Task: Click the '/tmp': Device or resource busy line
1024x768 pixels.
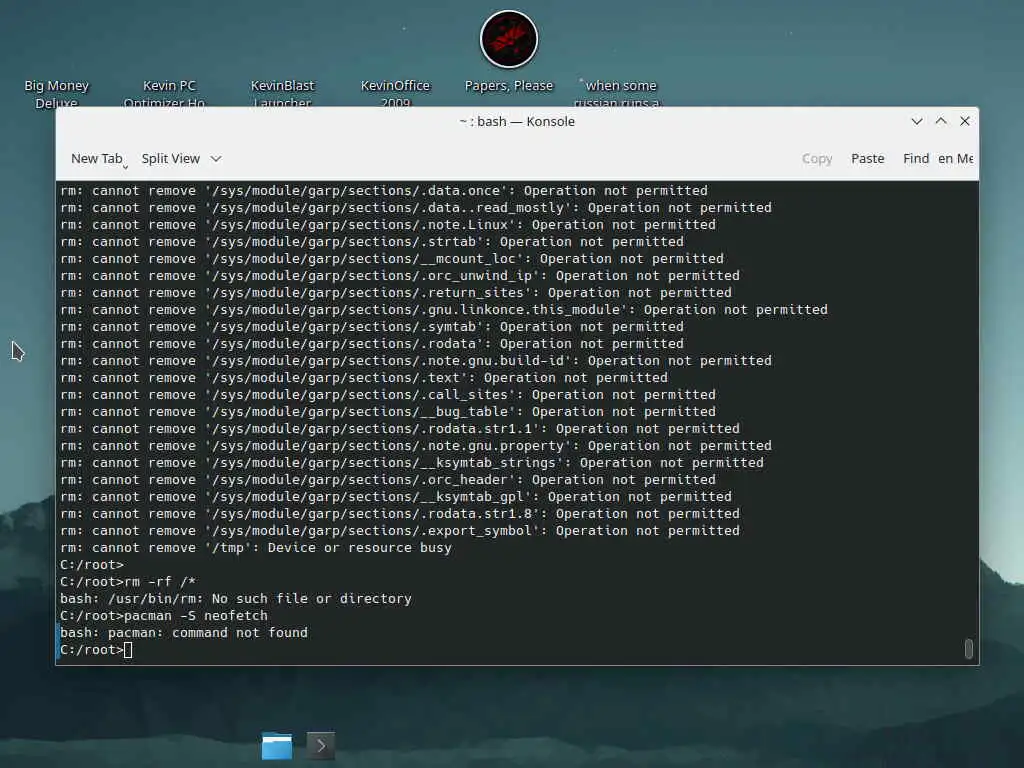Action: click(x=256, y=548)
